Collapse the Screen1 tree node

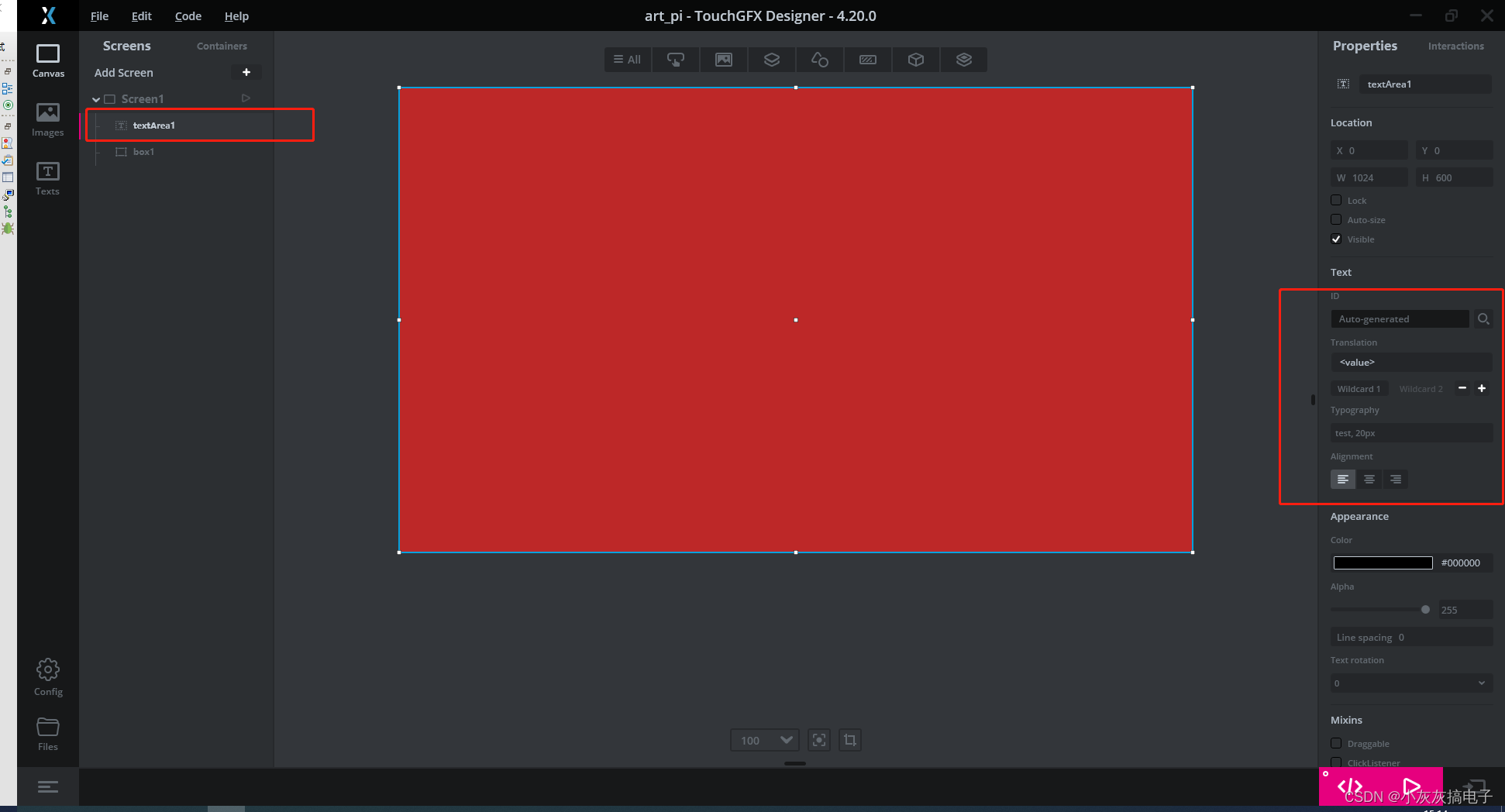coord(96,99)
